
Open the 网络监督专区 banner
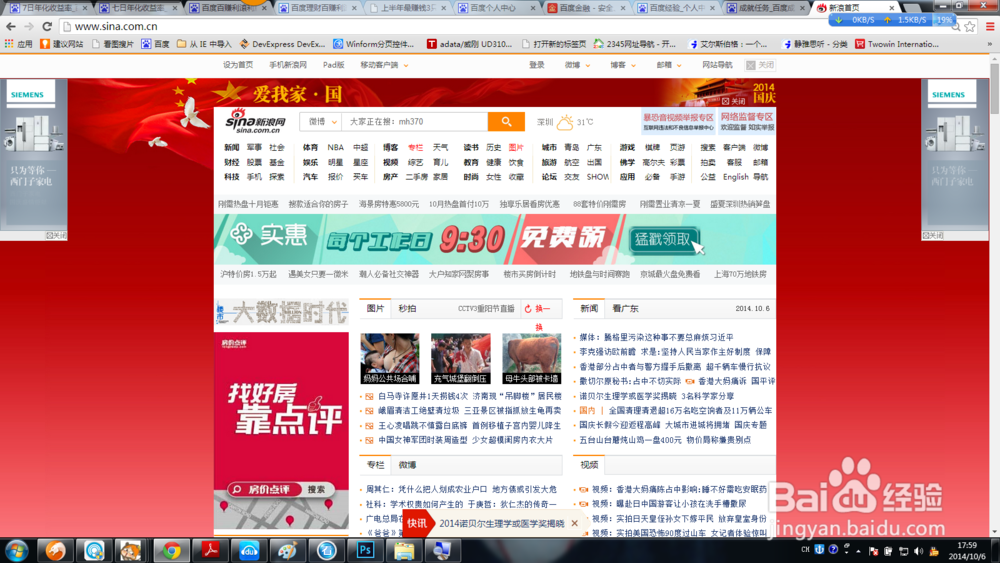coord(747,121)
